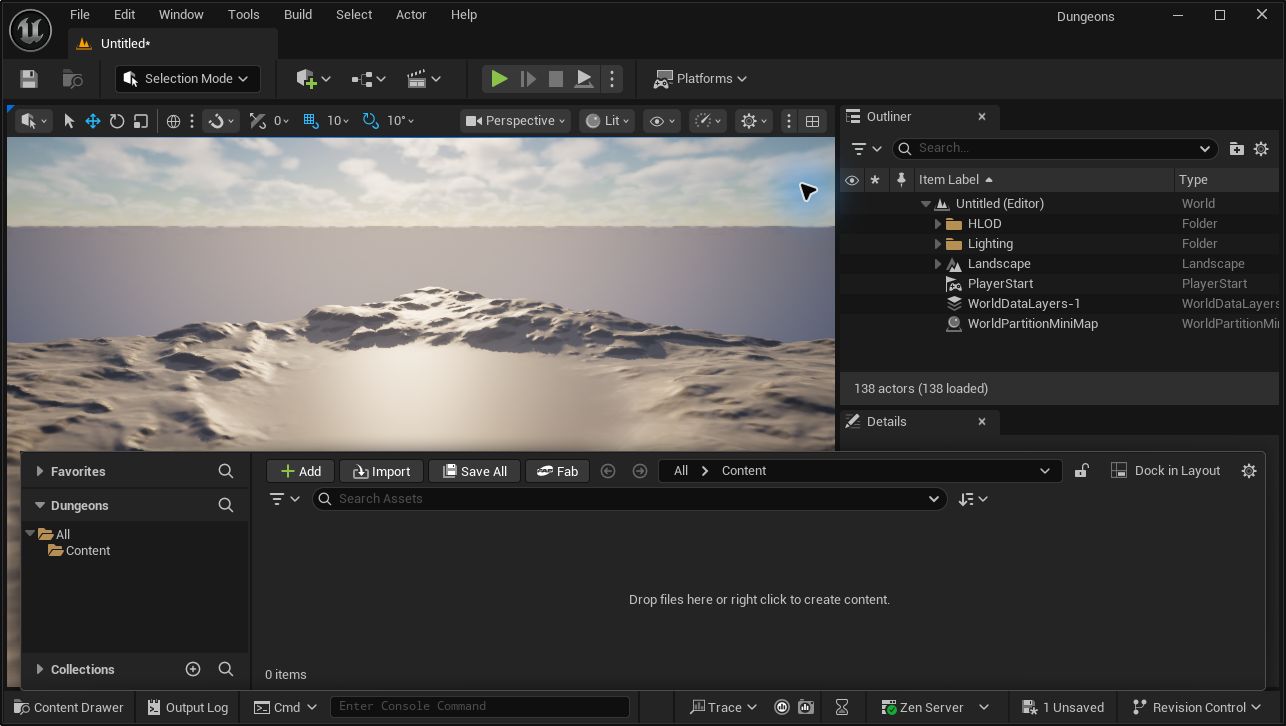Open Content Browser settings gear
The width and height of the screenshot is (1286, 726).
[1249, 471]
